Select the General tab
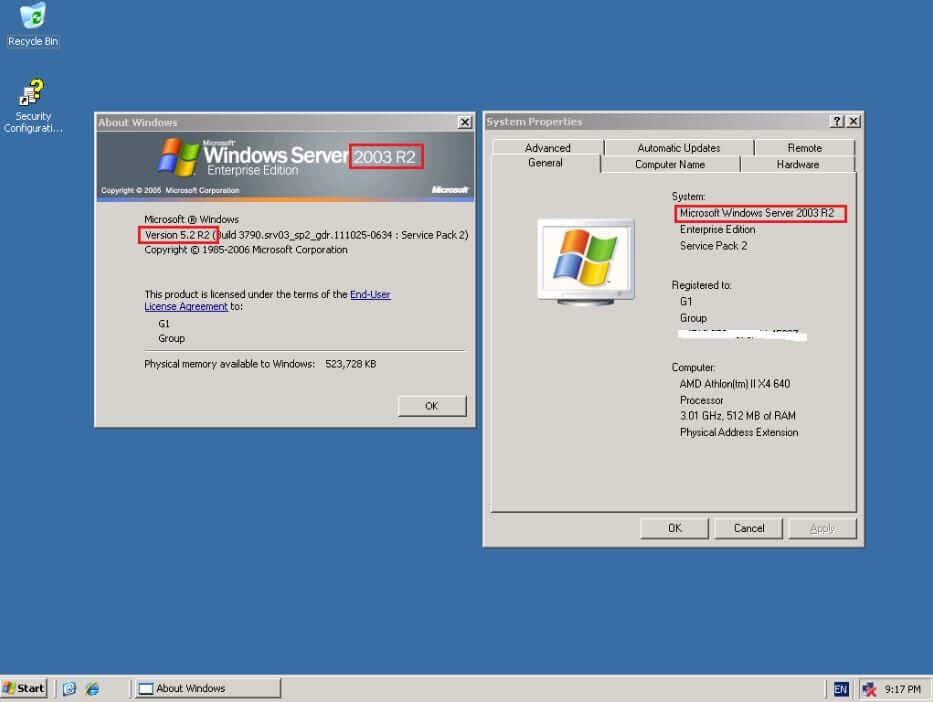This screenshot has width=933, height=702. point(545,163)
